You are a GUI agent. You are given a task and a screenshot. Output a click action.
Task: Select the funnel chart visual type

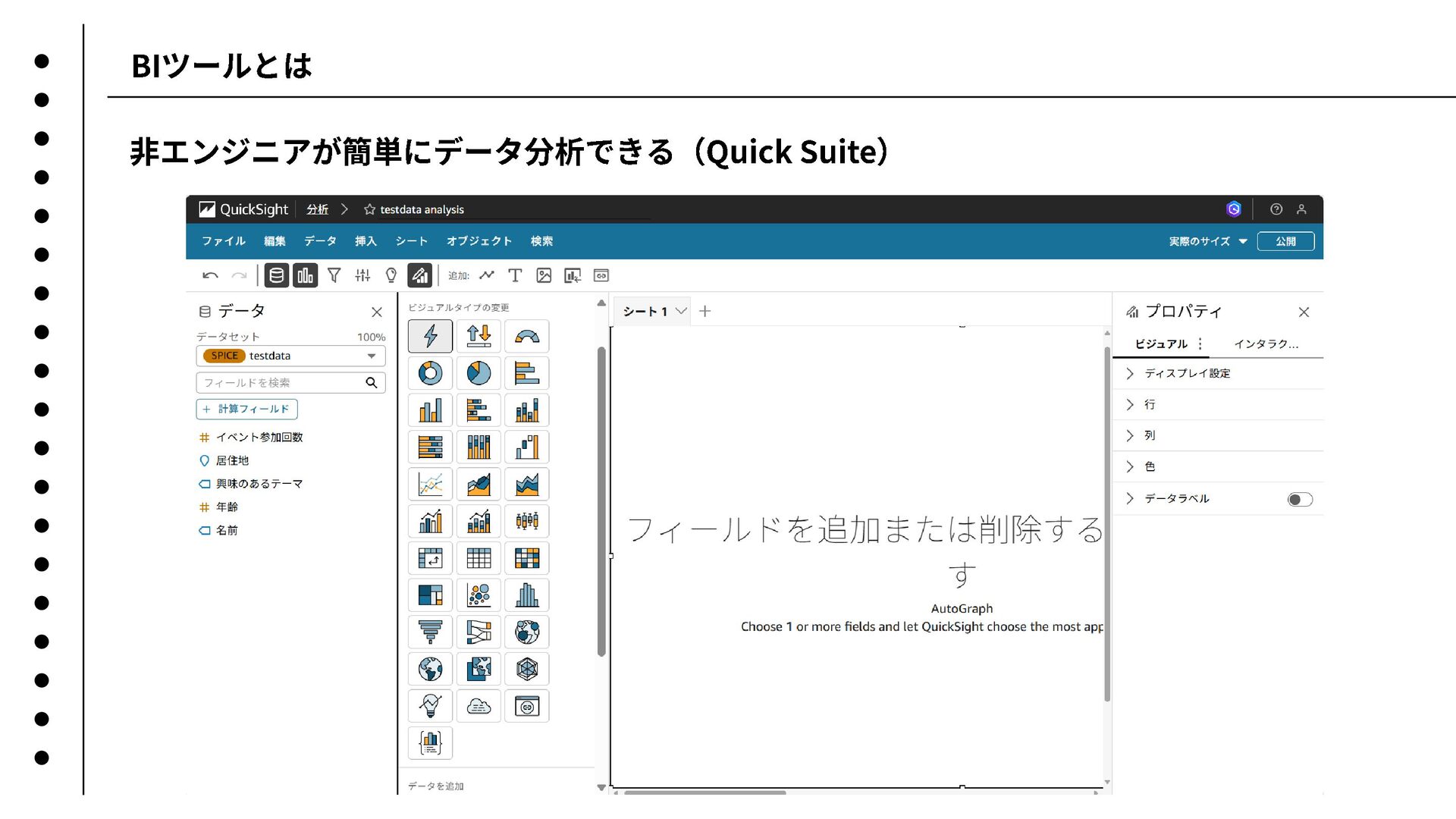point(430,632)
